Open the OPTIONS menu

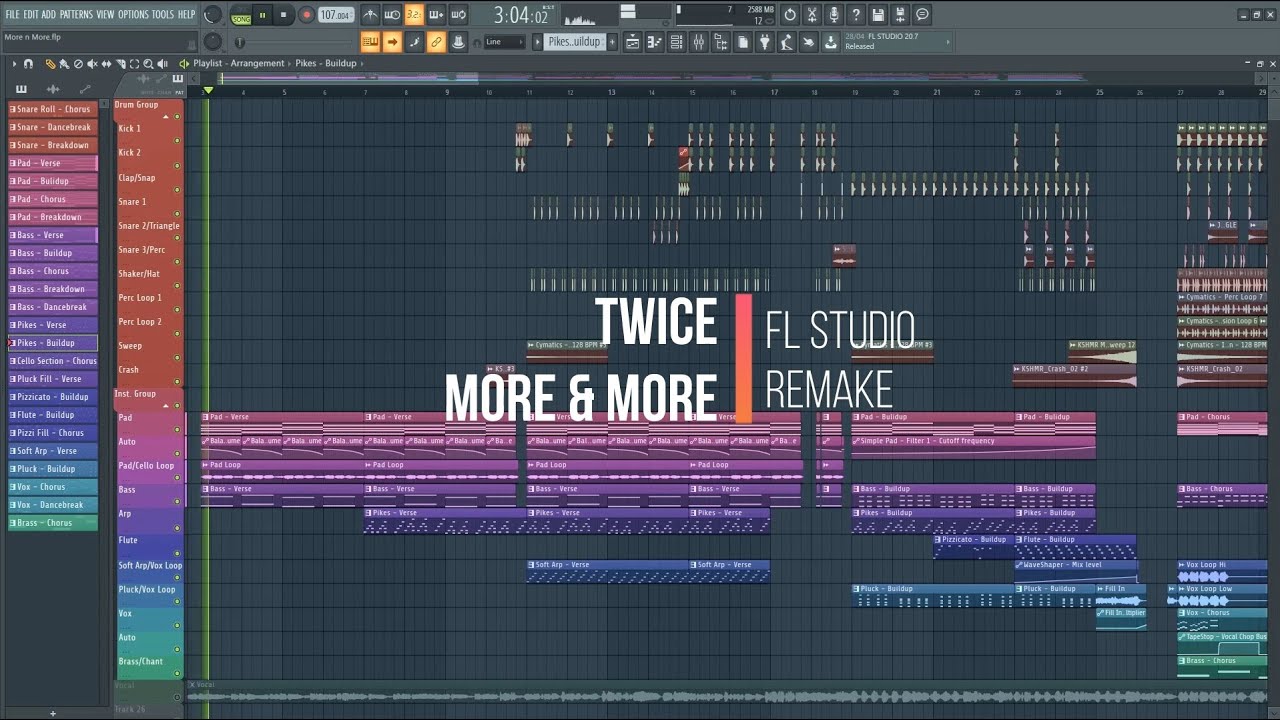tap(133, 14)
